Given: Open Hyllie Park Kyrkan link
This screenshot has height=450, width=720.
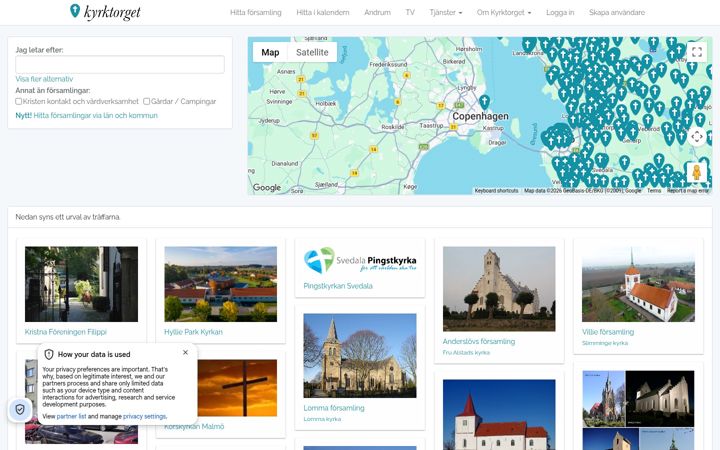Looking at the screenshot, I should pos(193,332).
